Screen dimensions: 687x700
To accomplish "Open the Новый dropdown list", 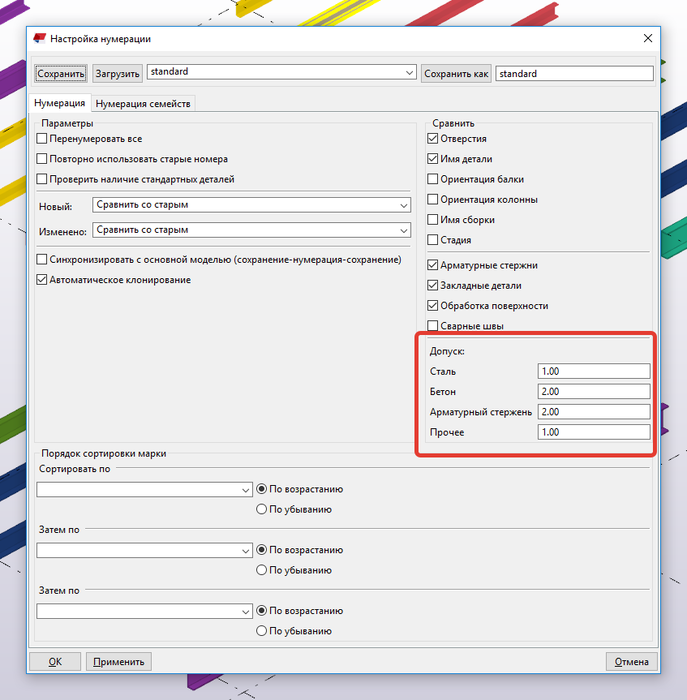I will point(252,205).
